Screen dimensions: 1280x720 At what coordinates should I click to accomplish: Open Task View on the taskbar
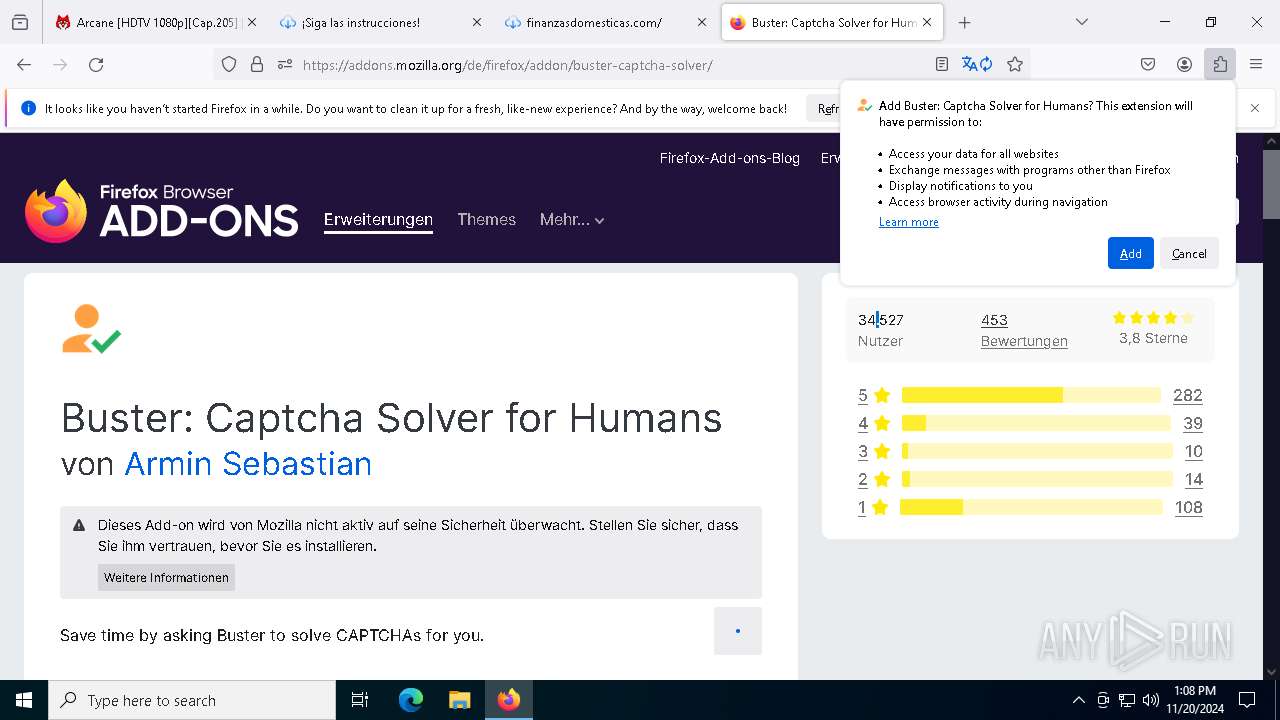(360, 700)
